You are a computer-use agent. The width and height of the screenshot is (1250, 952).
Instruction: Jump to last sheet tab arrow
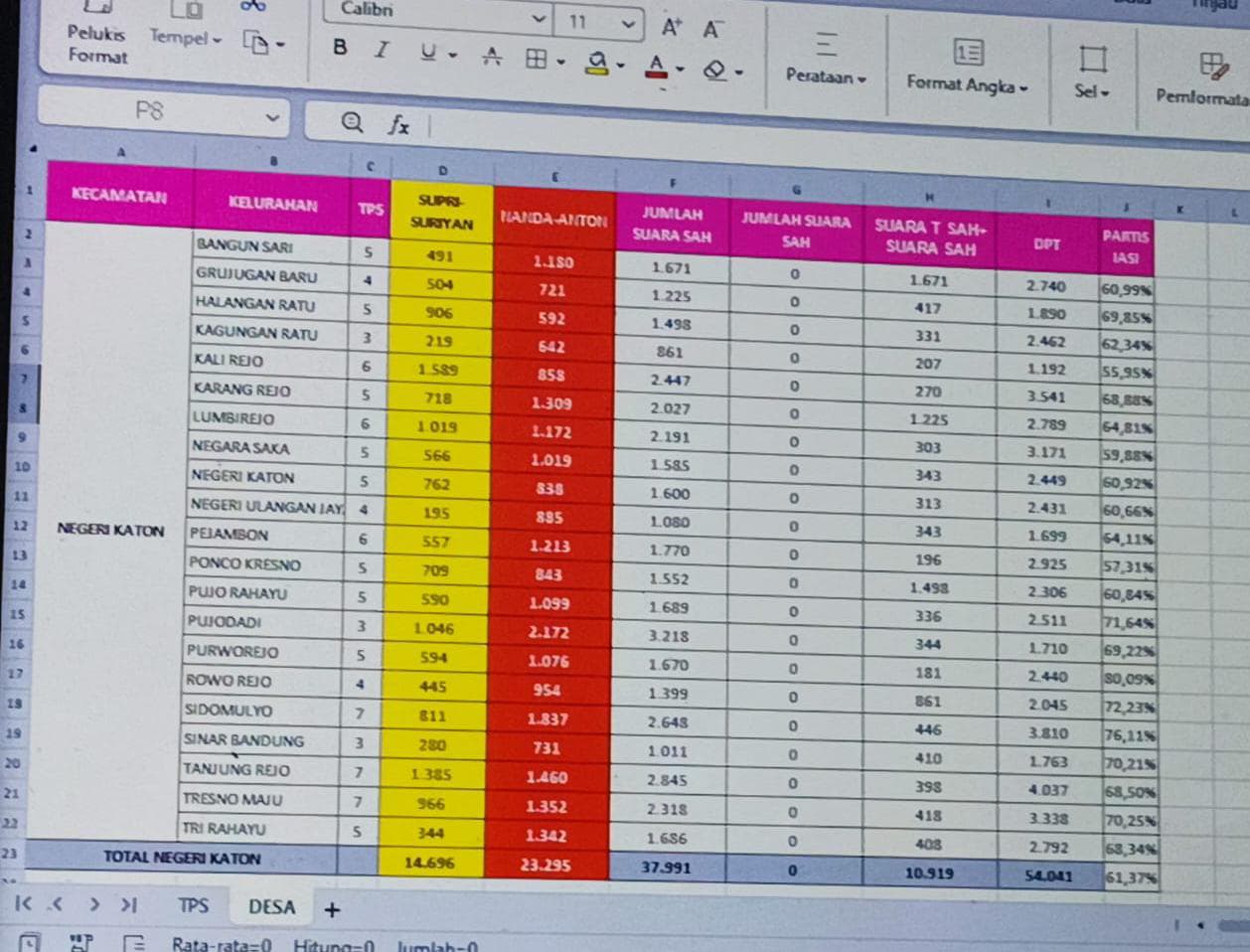pyautogui.click(x=129, y=906)
